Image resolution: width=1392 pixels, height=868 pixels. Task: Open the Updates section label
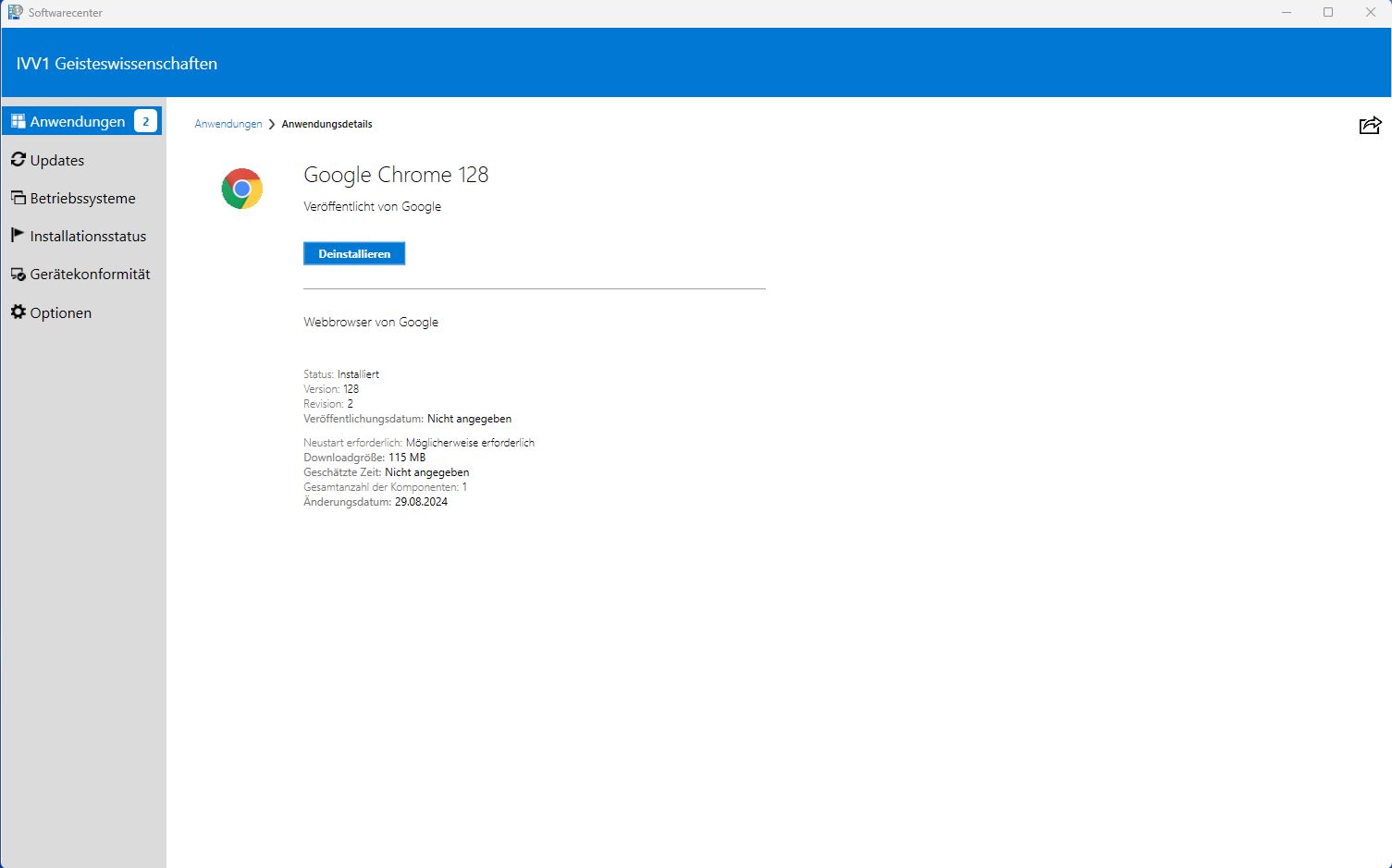57,161
